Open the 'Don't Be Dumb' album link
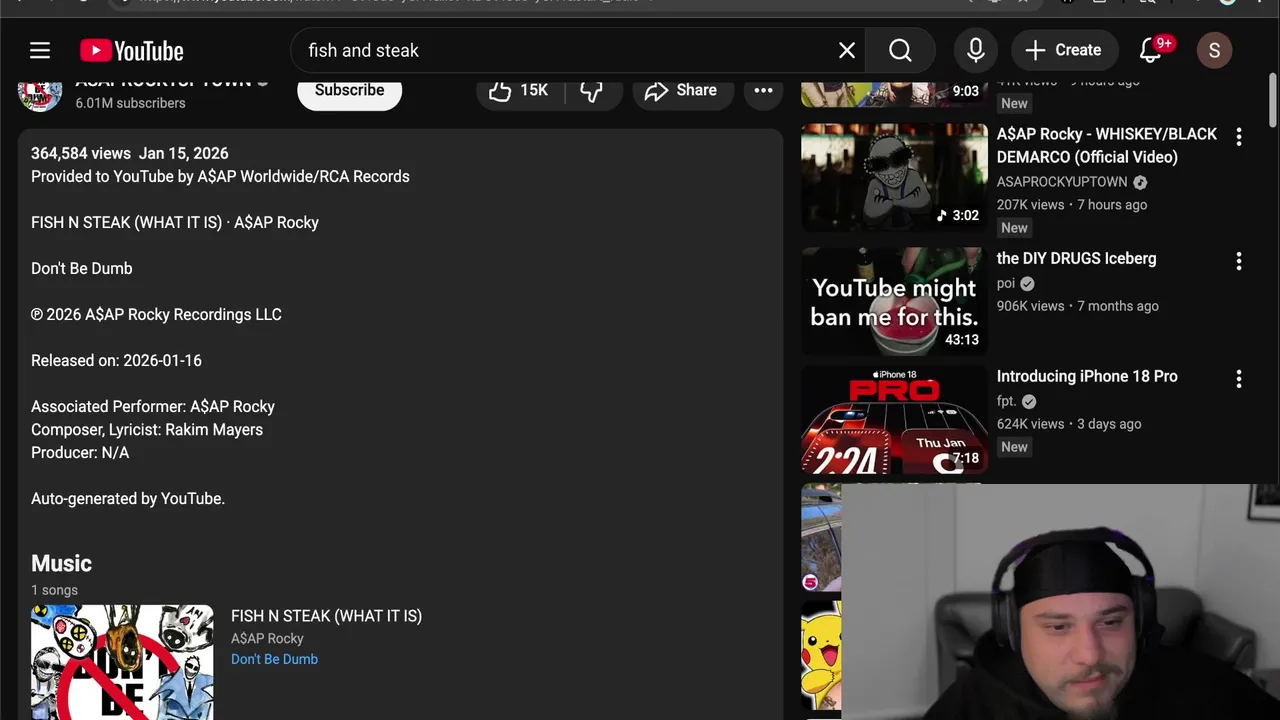Viewport: 1280px width, 720px height. click(274, 659)
